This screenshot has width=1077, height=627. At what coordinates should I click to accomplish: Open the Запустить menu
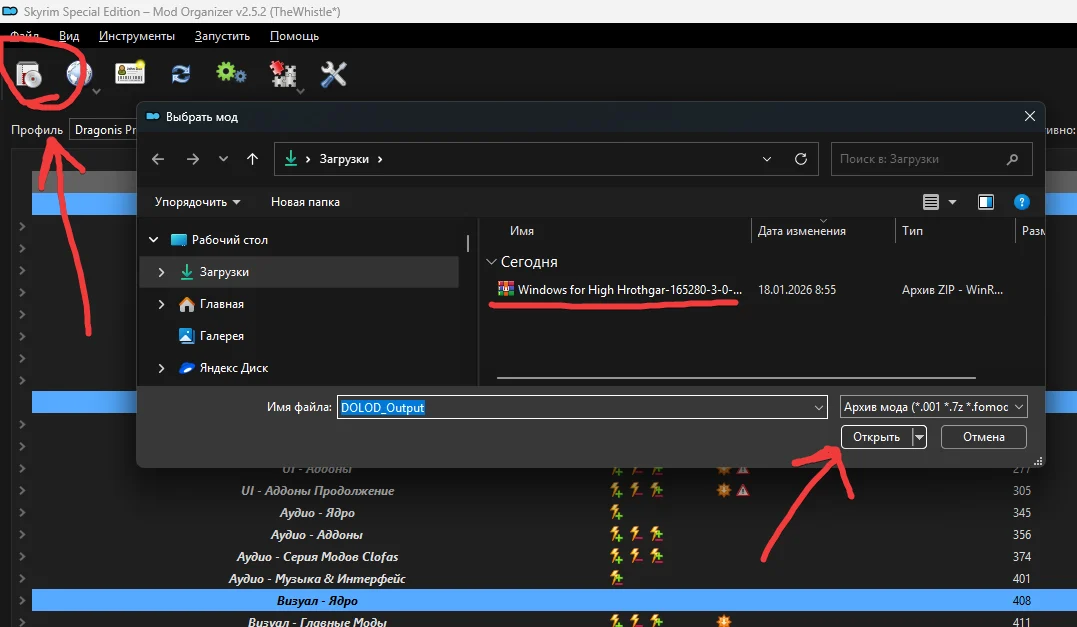click(222, 36)
